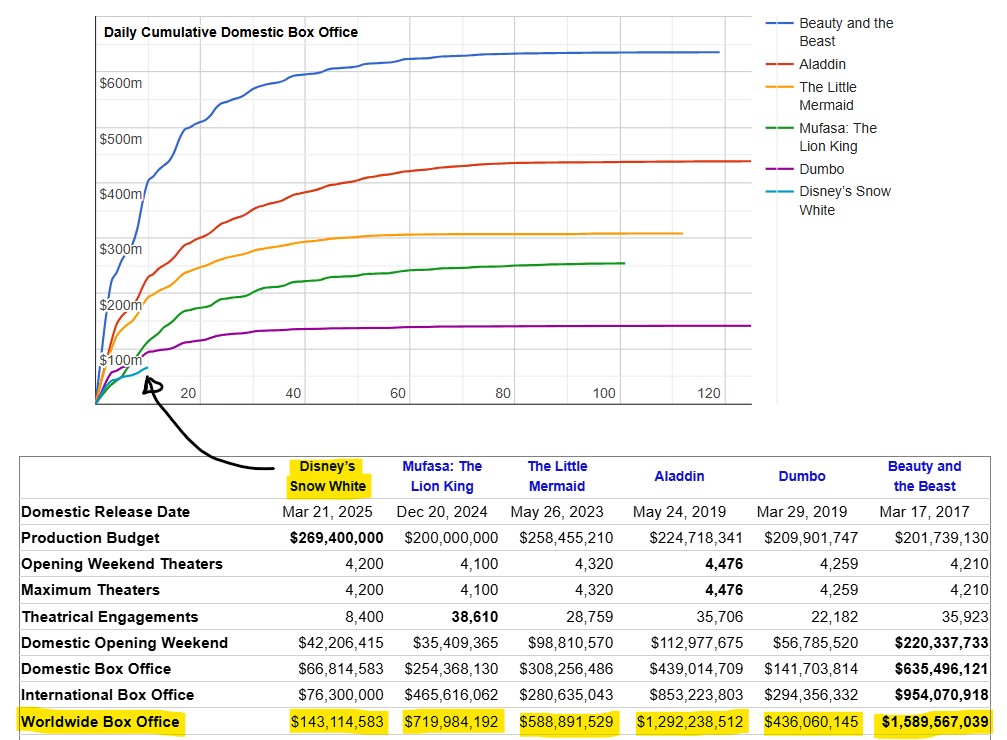Click the Daily Cumulative Domestic Box Office title
1007x740 pixels.
point(231,32)
